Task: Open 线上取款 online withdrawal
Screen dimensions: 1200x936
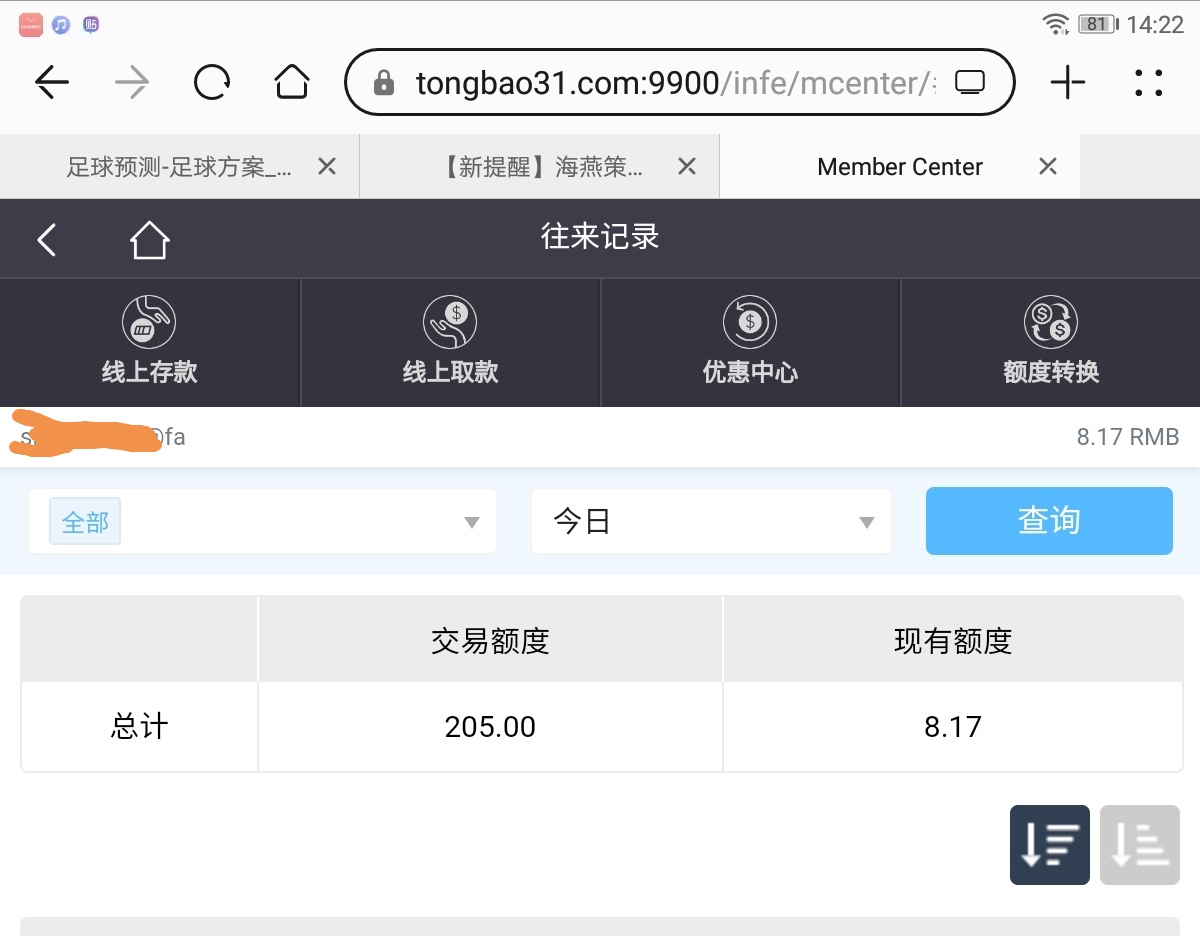Action: (450, 342)
